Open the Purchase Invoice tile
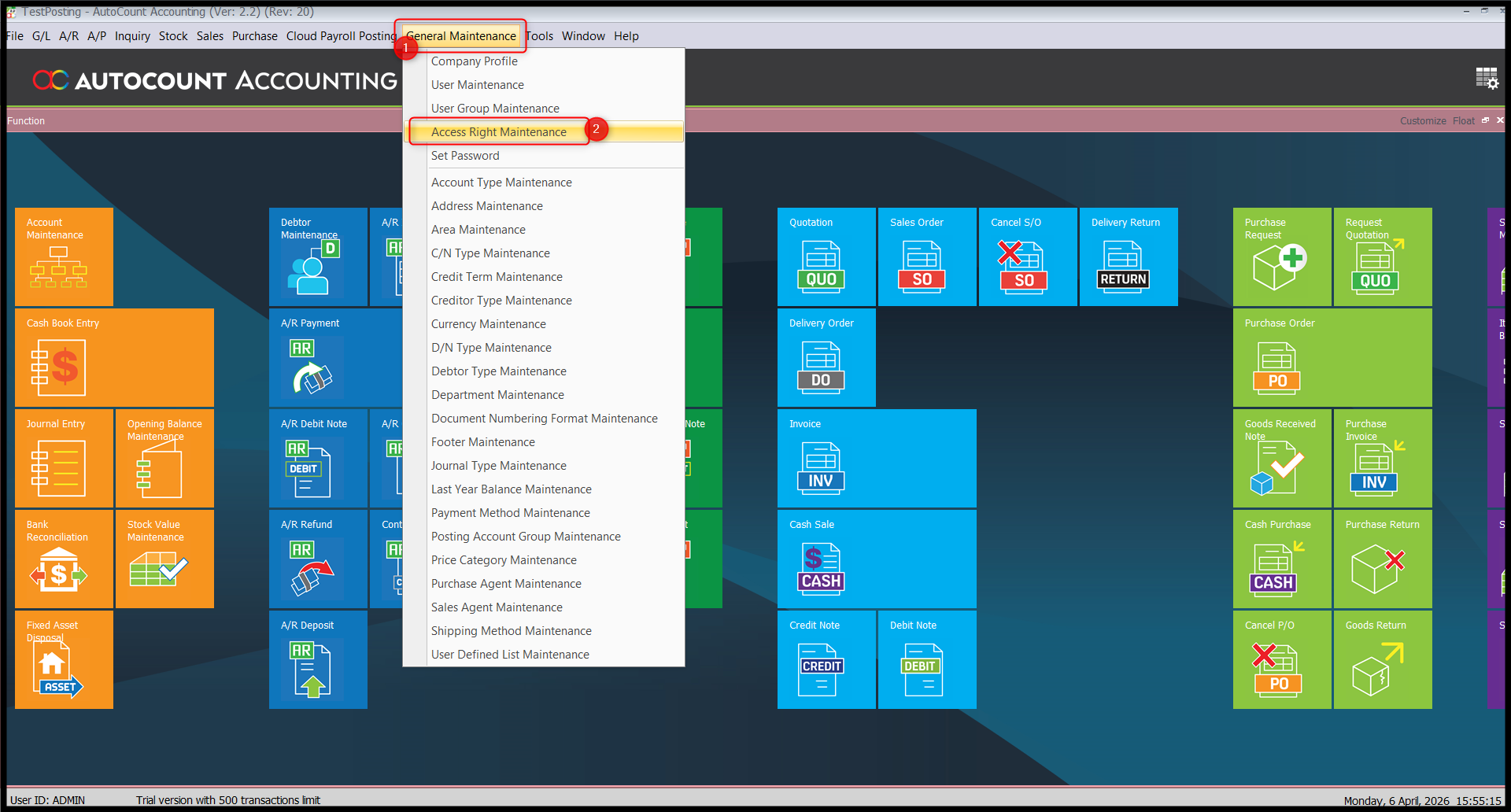The image size is (1511, 812). click(x=1383, y=458)
